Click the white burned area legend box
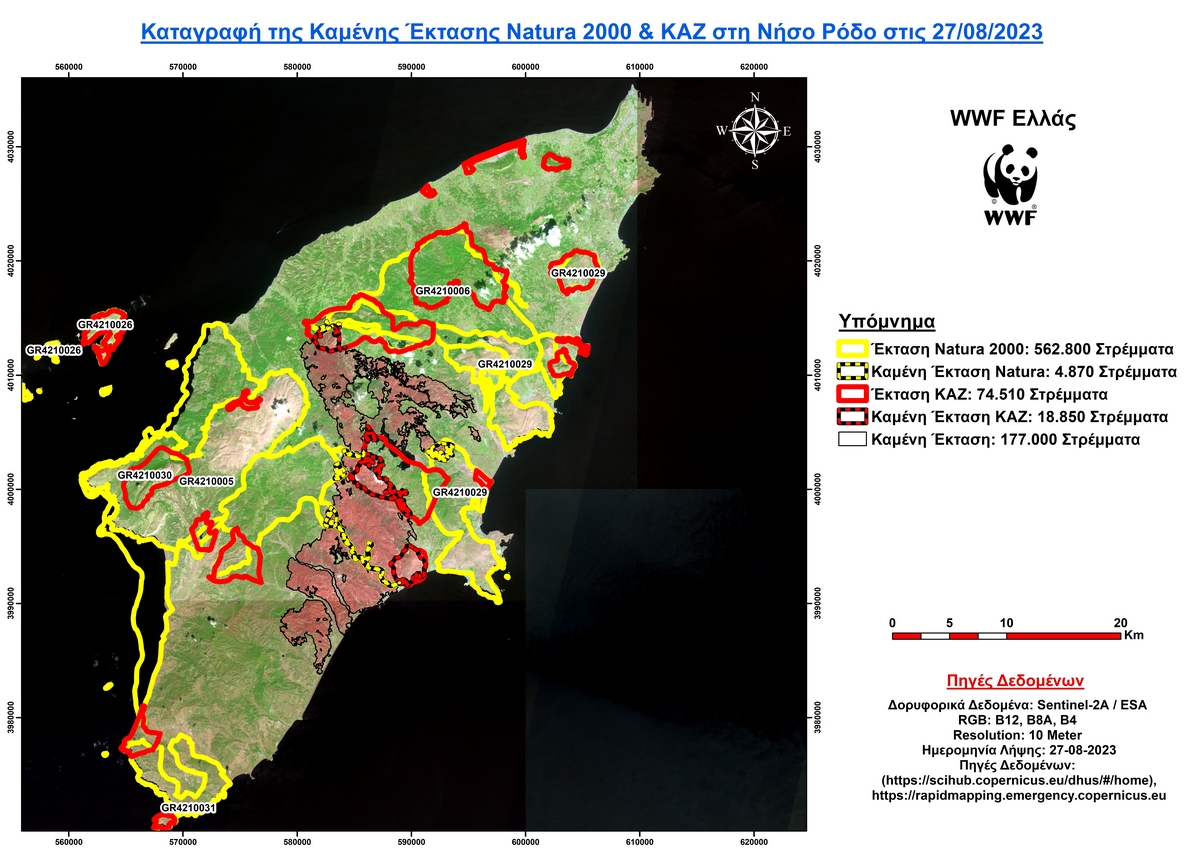Viewport: 1200px width, 849px height. (851, 440)
